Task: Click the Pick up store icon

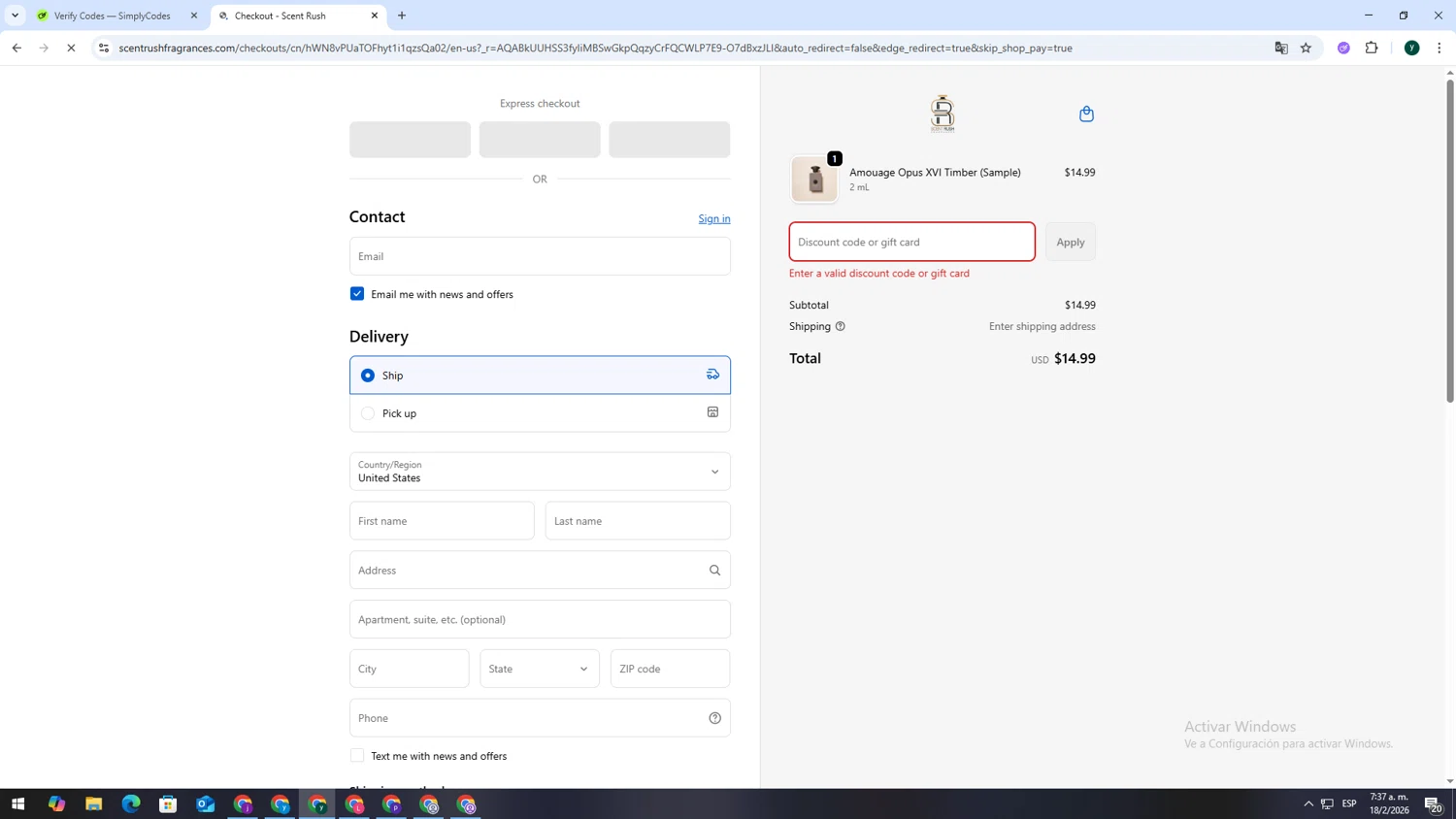Action: (712, 412)
